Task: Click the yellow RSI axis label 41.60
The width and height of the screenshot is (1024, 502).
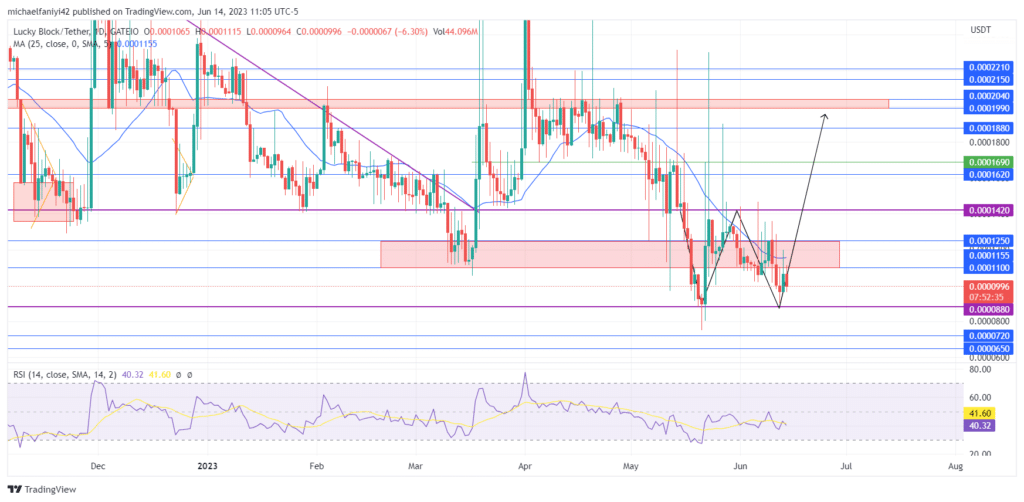Action: point(978,413)
